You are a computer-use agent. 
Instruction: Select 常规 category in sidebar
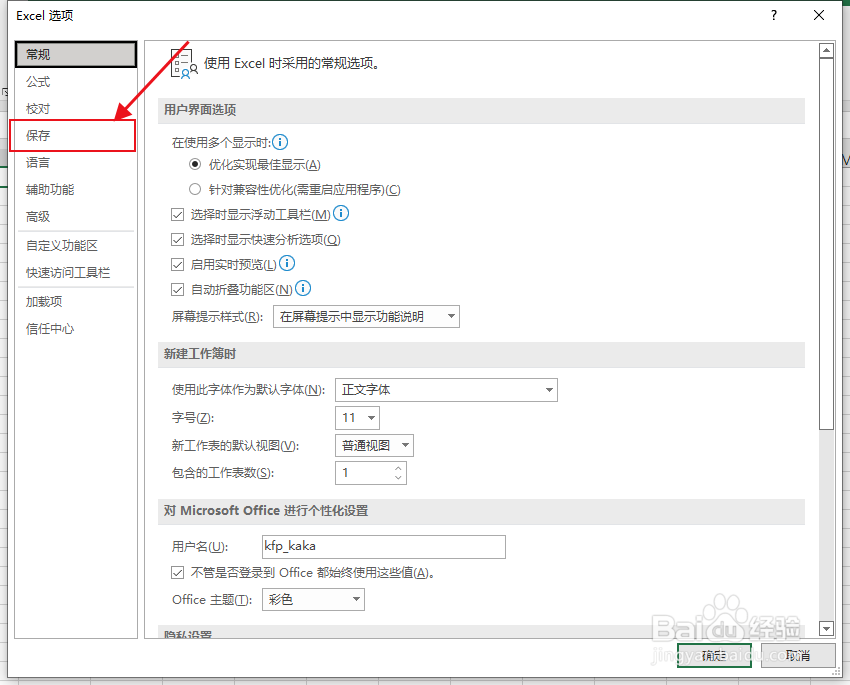(x=76, y=54)
